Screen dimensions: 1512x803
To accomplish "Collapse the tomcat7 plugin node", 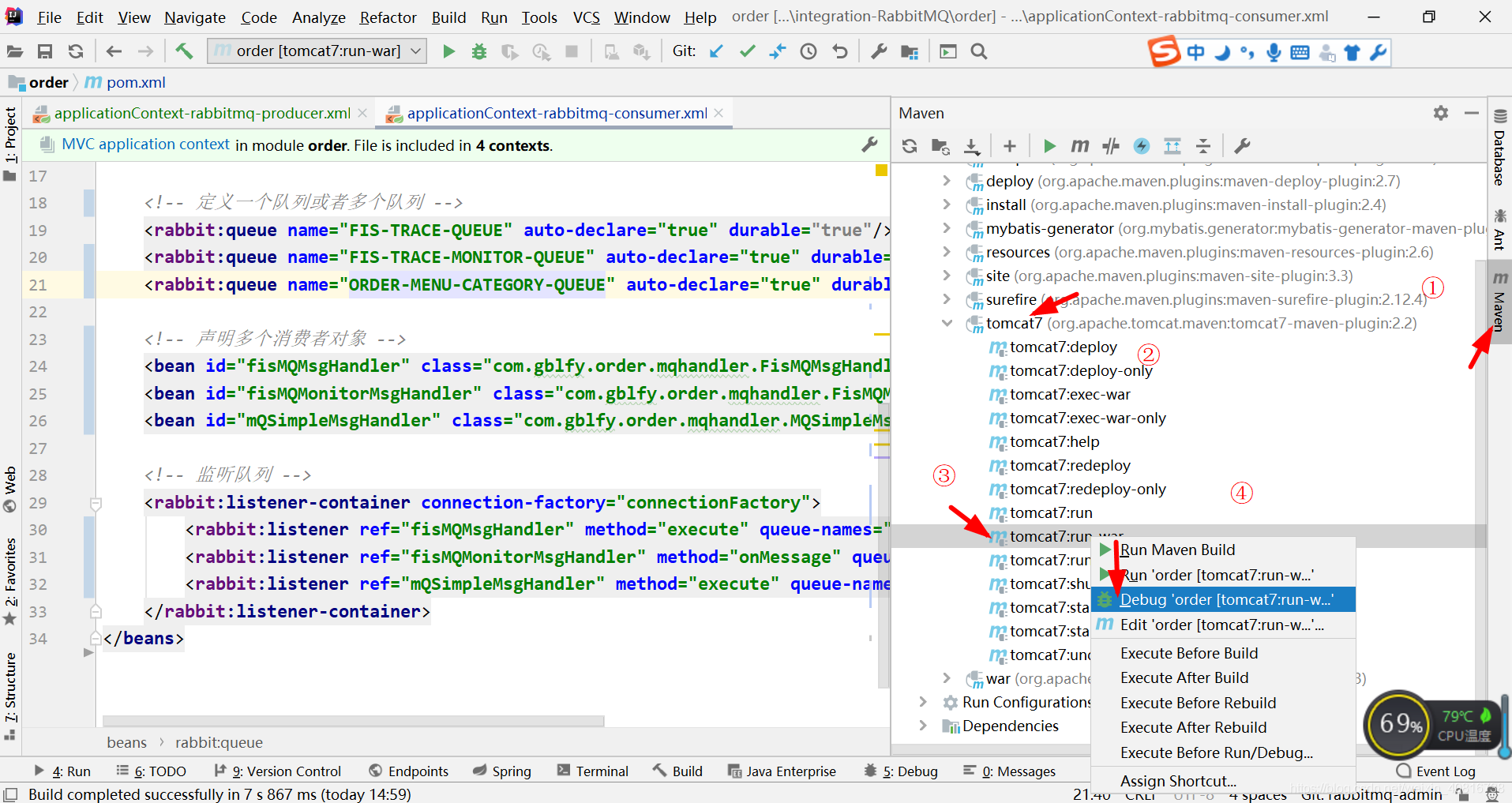I will click(x=947, y=323).
